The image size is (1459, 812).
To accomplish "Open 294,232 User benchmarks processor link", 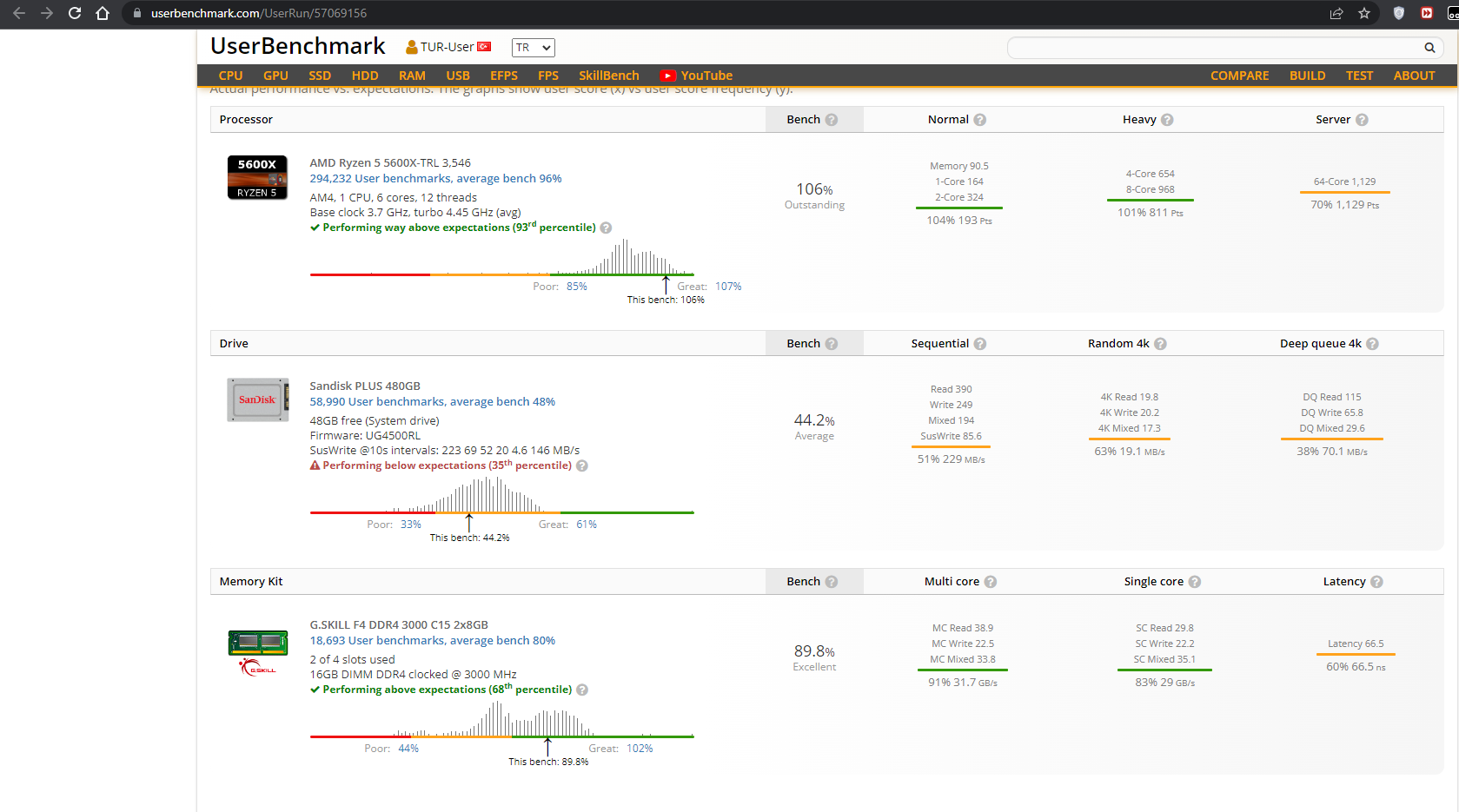I will 436,179.
